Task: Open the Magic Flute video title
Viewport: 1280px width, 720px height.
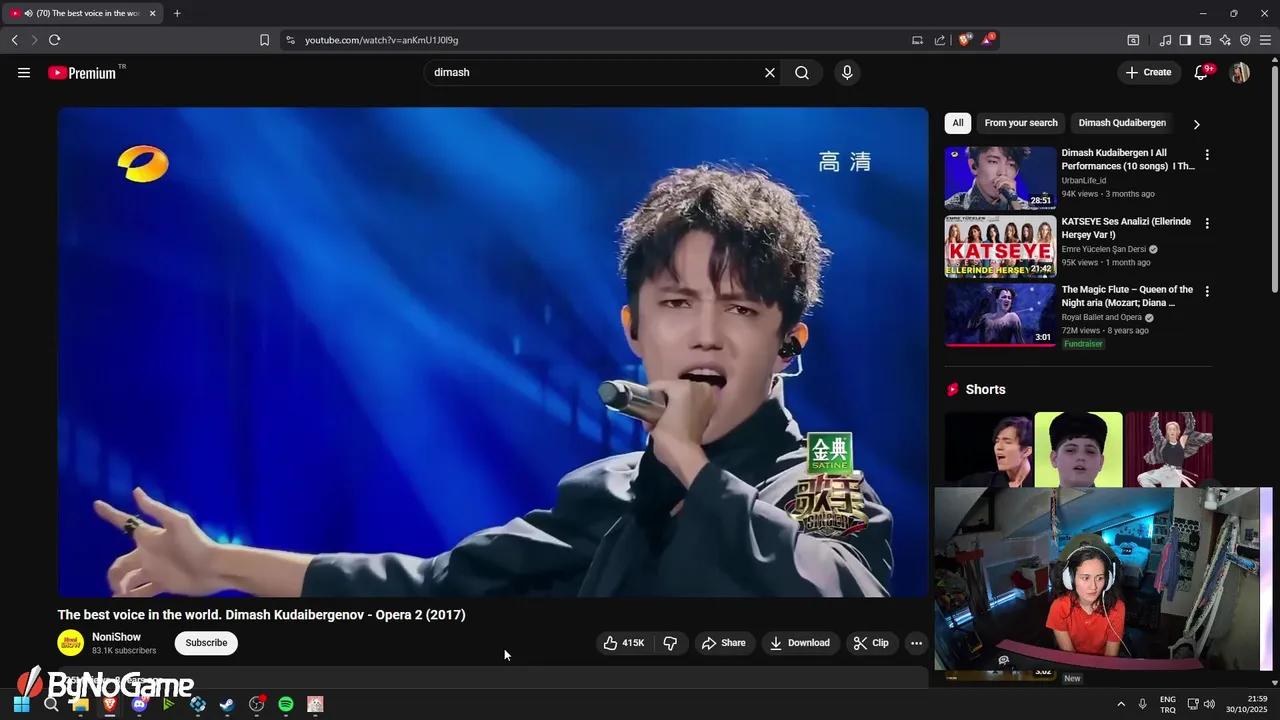Action: click(x=1127, y=296)
